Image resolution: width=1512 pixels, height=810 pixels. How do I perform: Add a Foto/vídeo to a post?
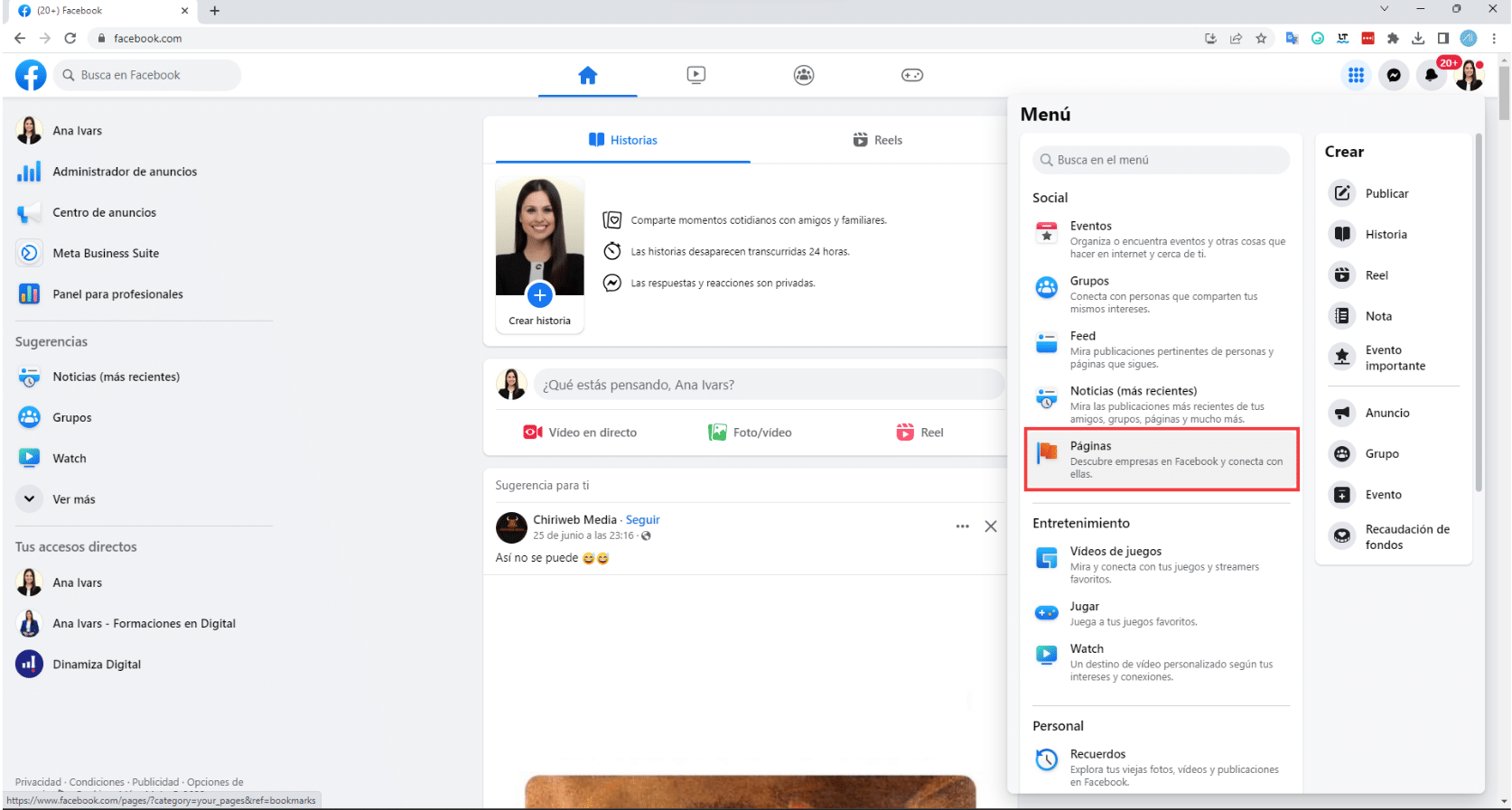(x=750, y=433)
